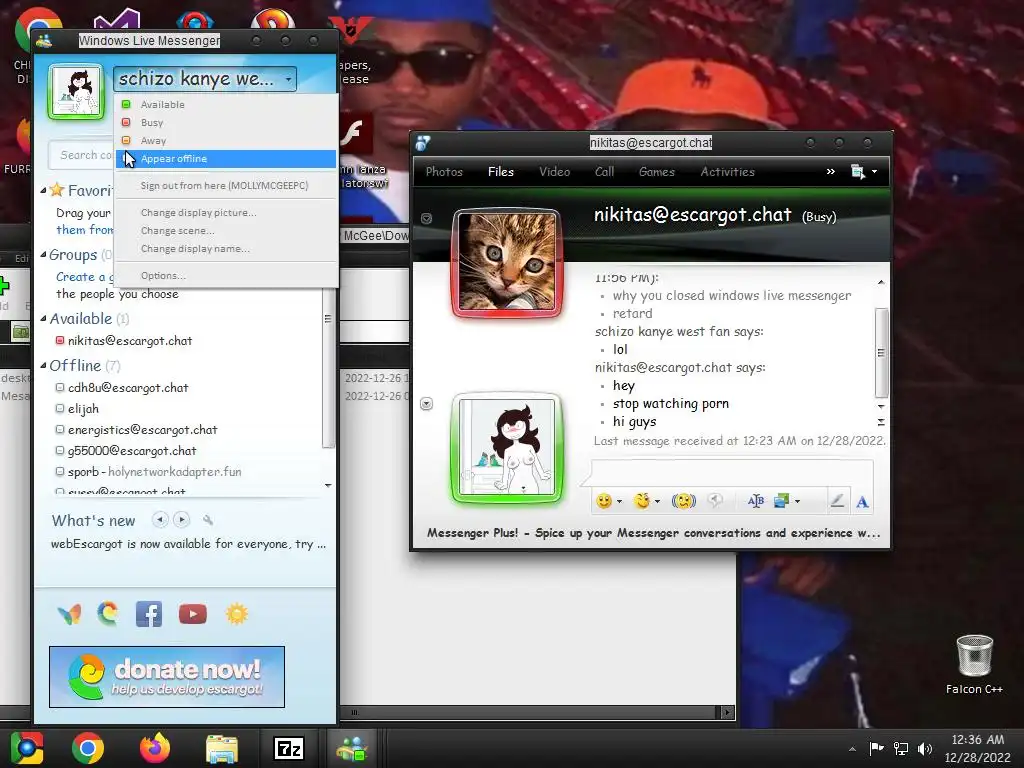
Task: Open What's new settings wrench icon
Action: 208,520
